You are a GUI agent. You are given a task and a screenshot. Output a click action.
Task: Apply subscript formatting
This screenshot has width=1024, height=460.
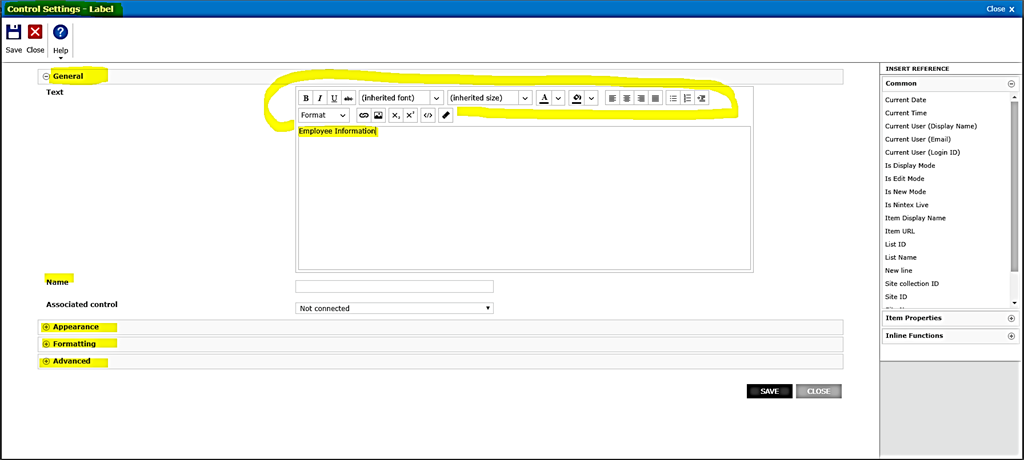tap(396, 115)
